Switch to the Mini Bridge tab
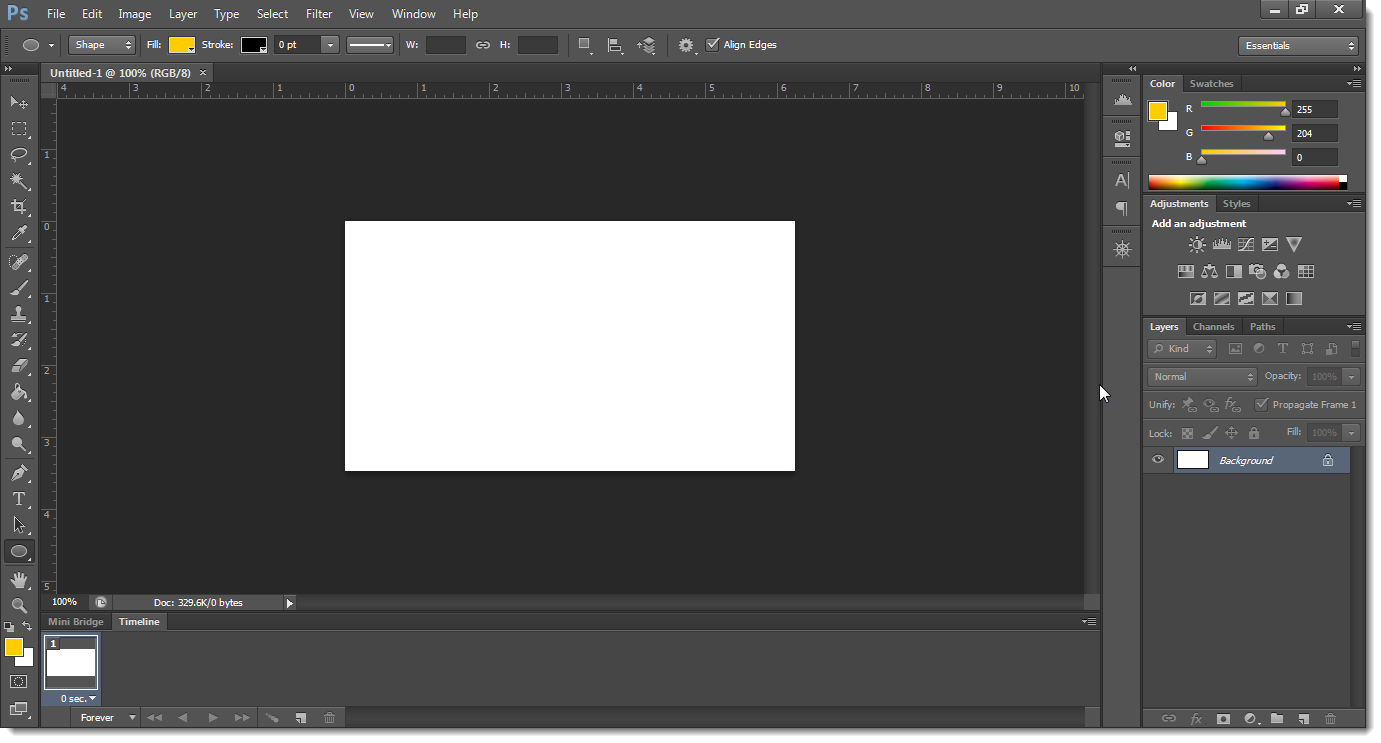This screenshot has height=743, width=1381. 76,622
